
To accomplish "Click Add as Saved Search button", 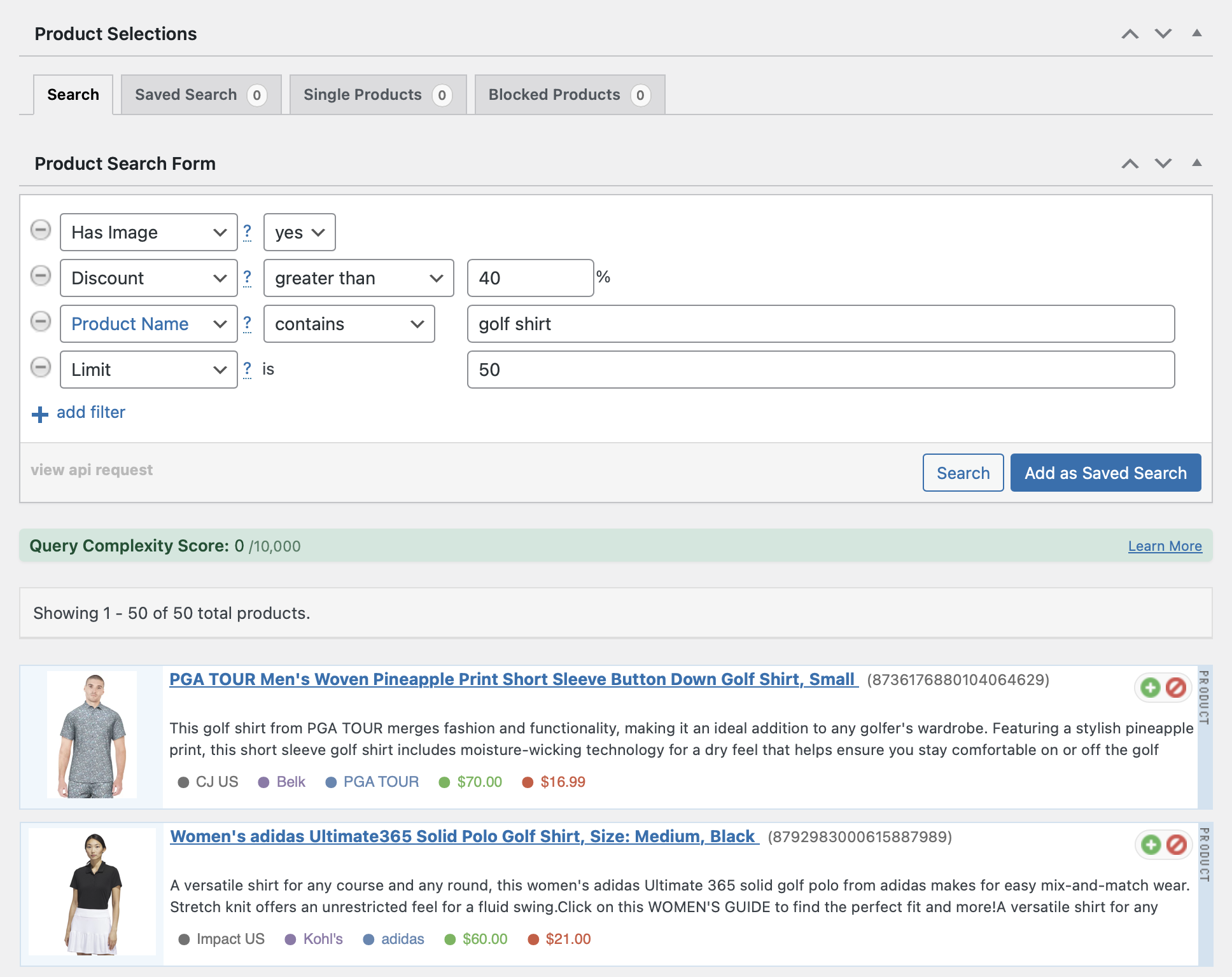I will tap(1106, 473).
